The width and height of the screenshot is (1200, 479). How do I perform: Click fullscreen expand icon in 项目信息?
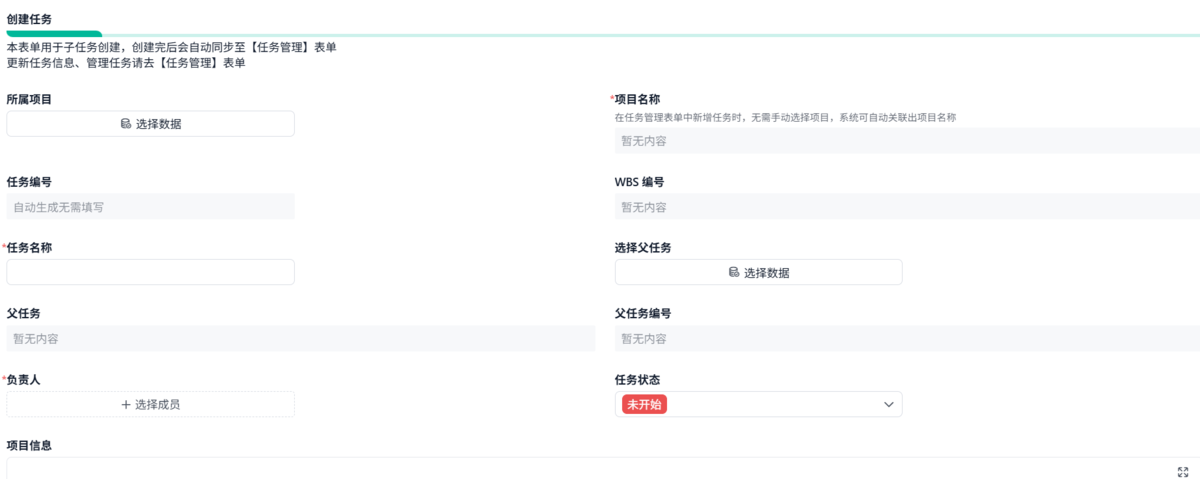[1183, 471]
